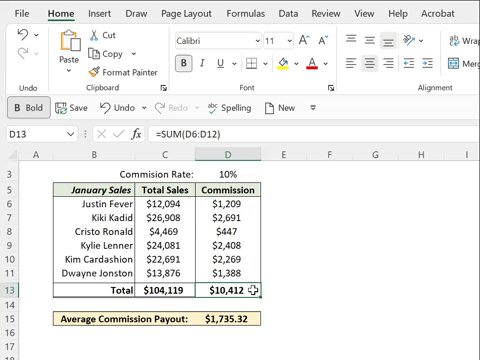Screen dimensions: 480x360
Task: Switch to the Formulas tab
Action: click(246, 14)
